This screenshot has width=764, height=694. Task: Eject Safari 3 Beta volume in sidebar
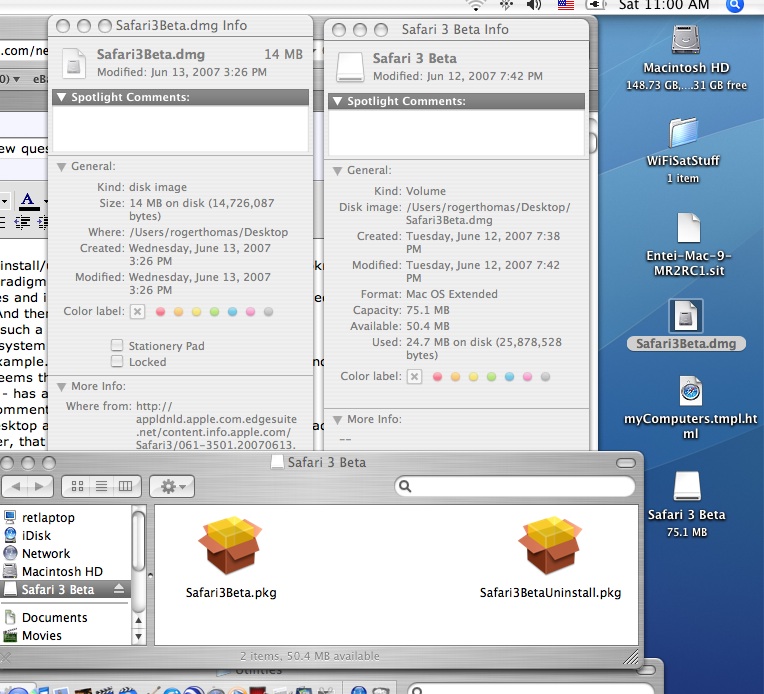(119, 589)
